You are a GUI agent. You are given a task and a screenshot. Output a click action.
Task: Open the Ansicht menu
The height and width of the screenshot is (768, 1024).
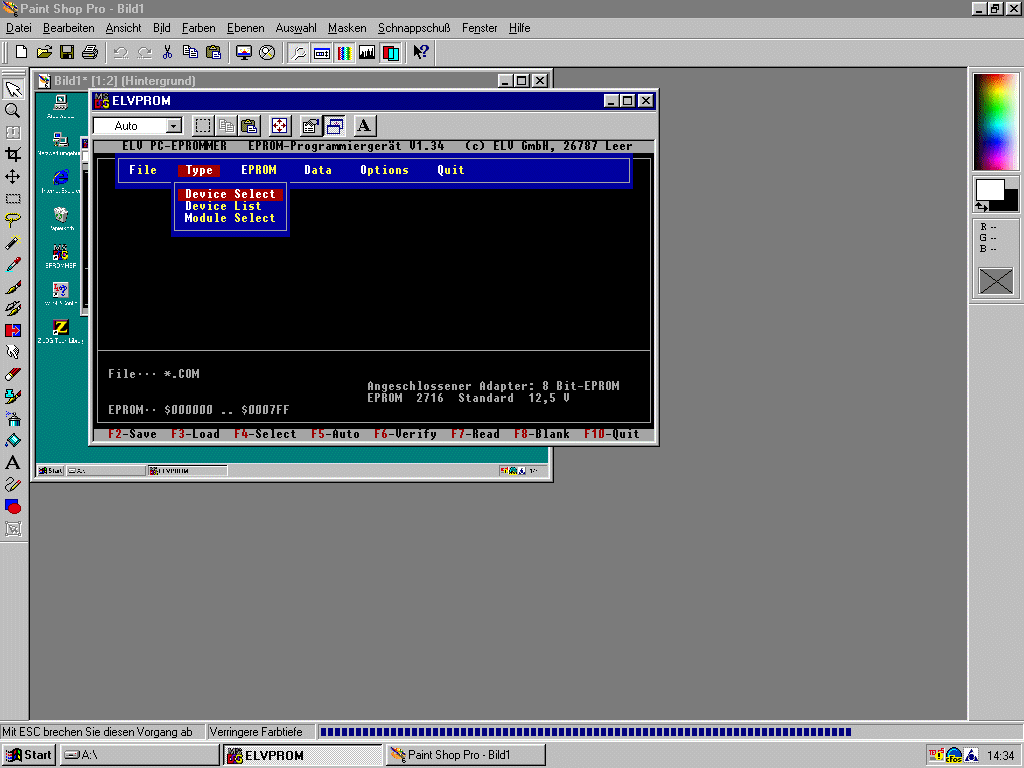[x=123, y=28]
